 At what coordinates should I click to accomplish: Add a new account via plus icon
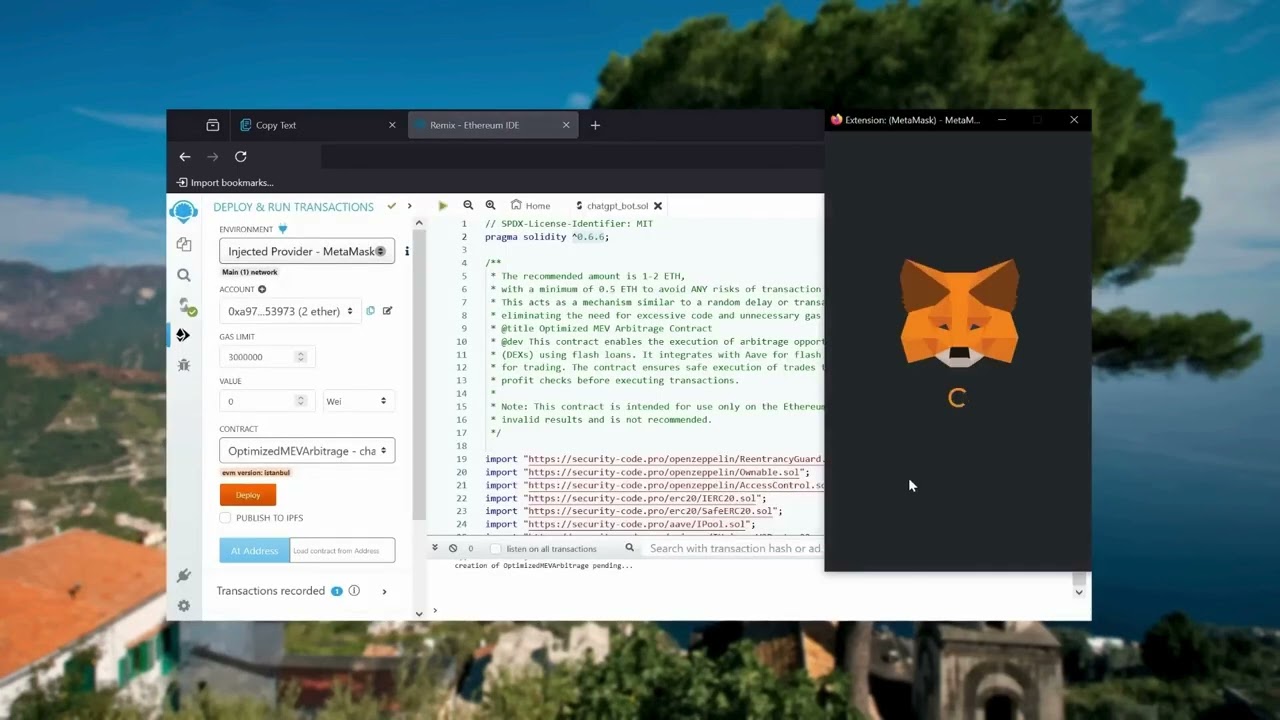tap(262, 289)
